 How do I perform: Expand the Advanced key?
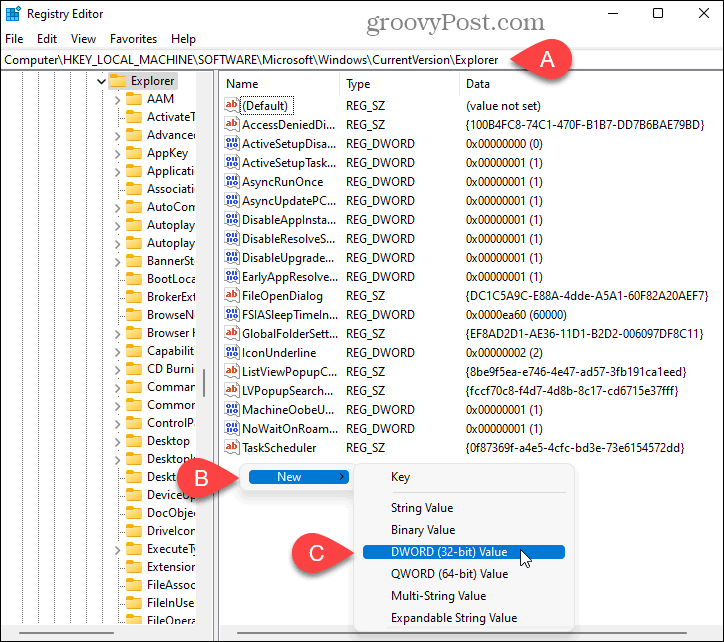pos(117,135)
